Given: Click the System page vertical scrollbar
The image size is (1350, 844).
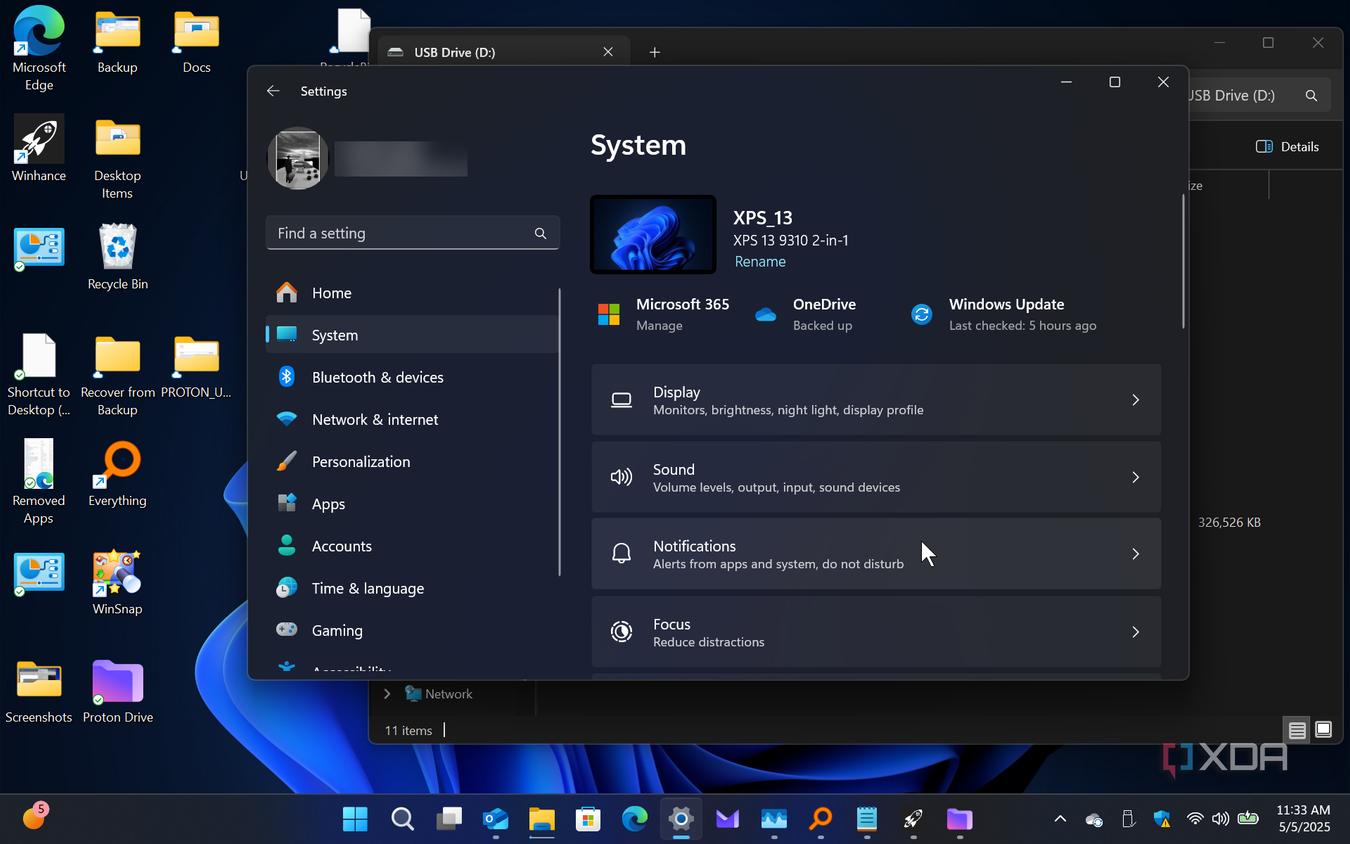Looking at the screenshot, I should [1183, 261].
